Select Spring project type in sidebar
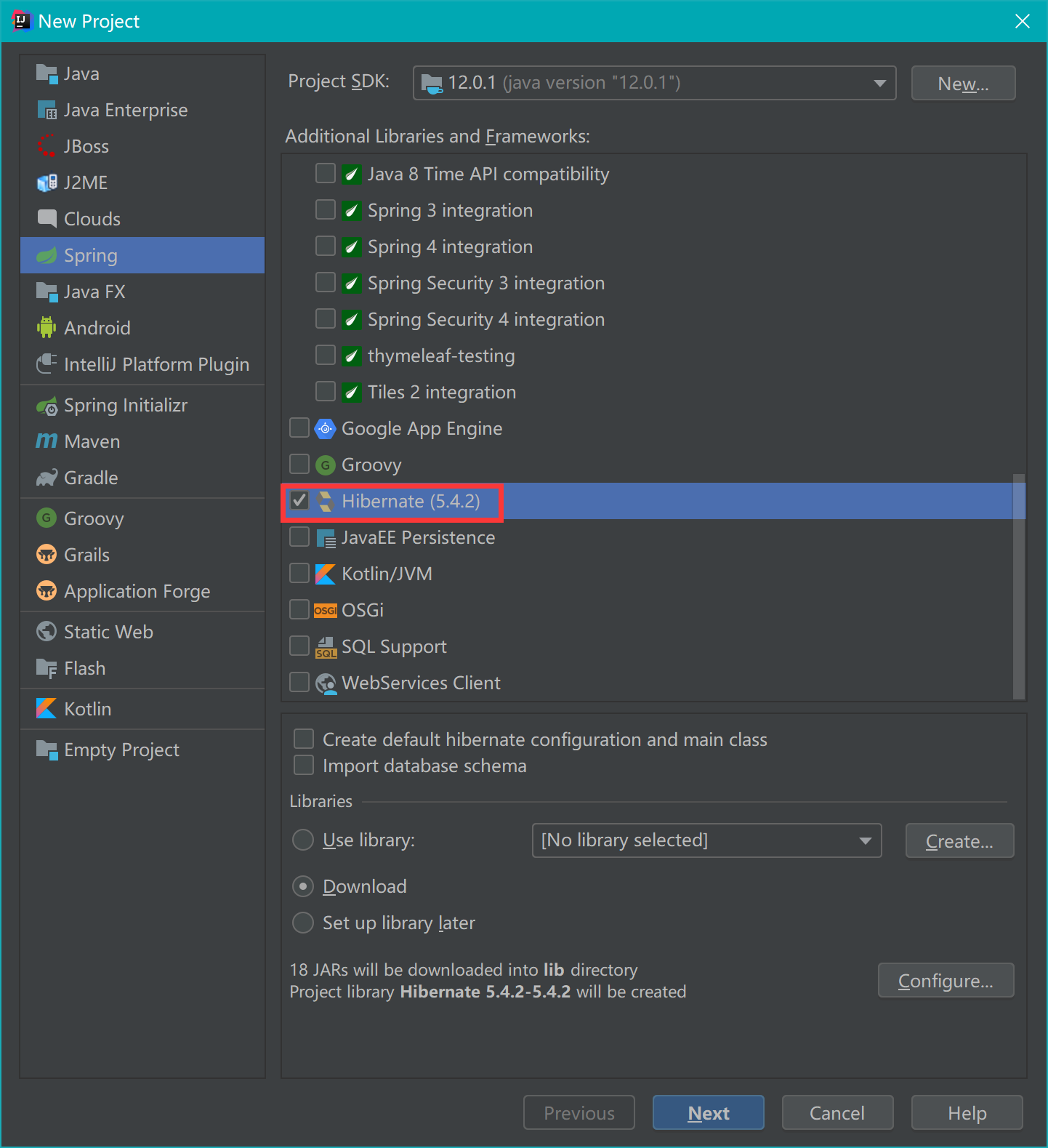The image size is (1048, 1148). [142, 255]
